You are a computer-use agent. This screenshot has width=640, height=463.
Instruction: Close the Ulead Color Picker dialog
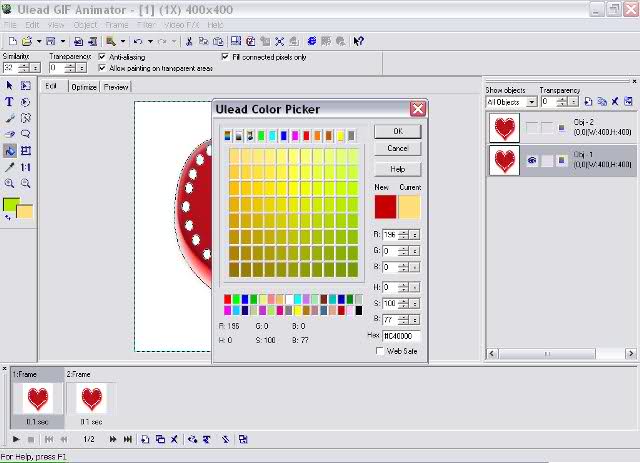[x=418, y=109]
